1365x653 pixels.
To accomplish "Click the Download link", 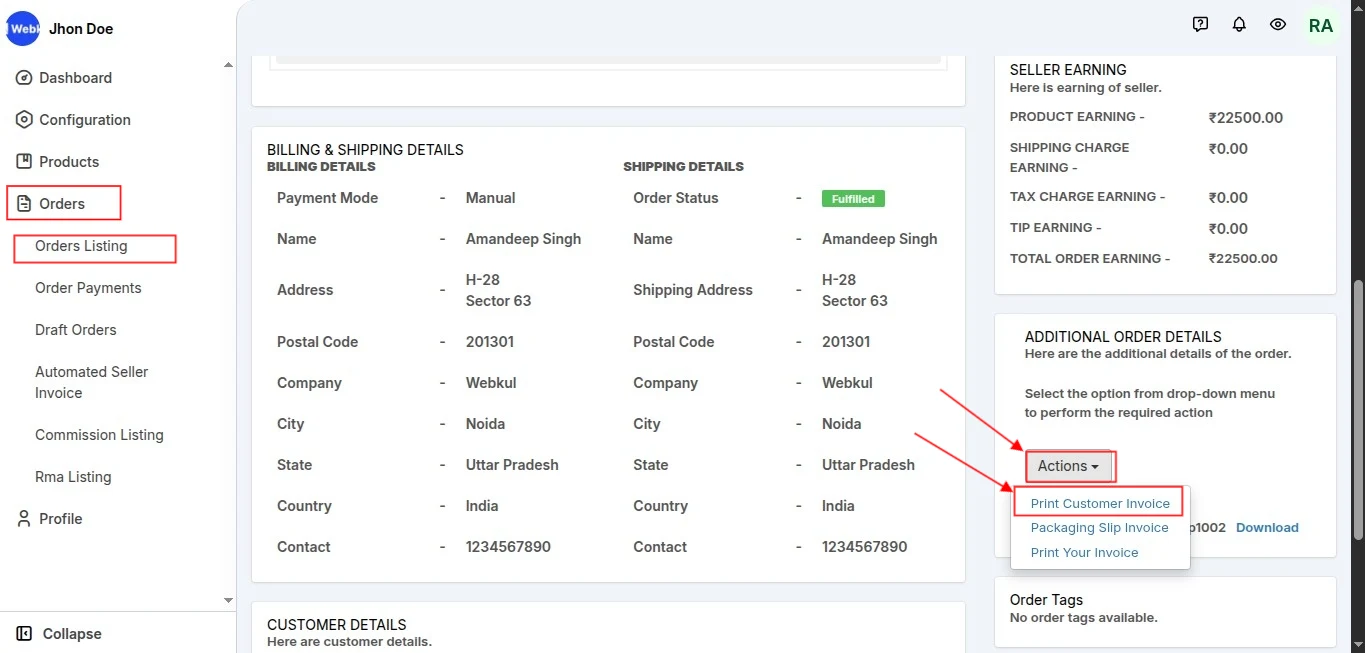I will click(x=1267, y=528).
